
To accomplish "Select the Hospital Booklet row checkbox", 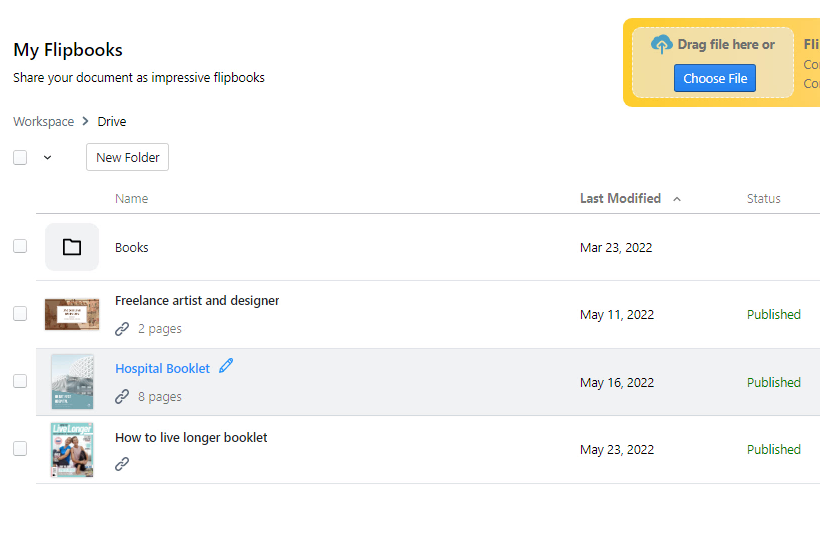I will tap(20, 381).
